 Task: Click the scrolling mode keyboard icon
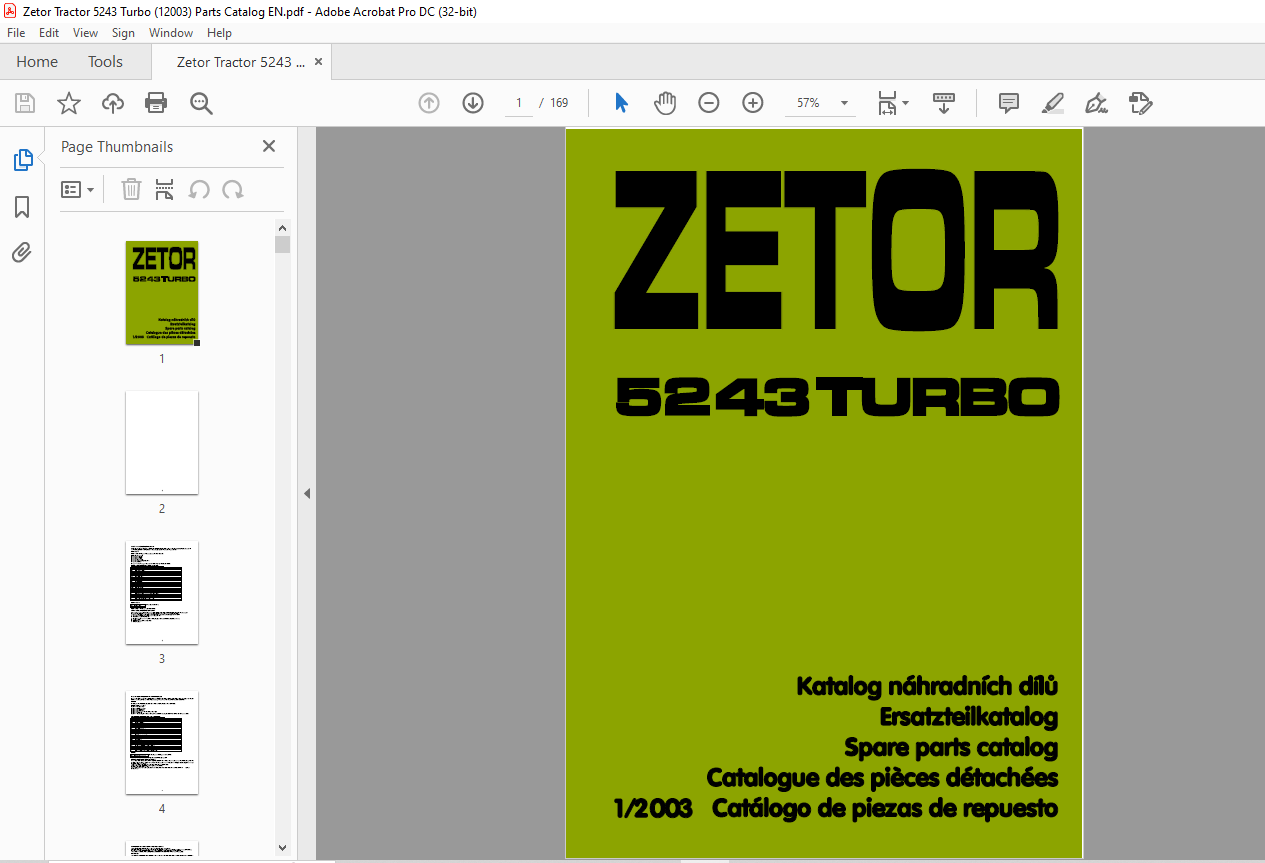(944, 103)
